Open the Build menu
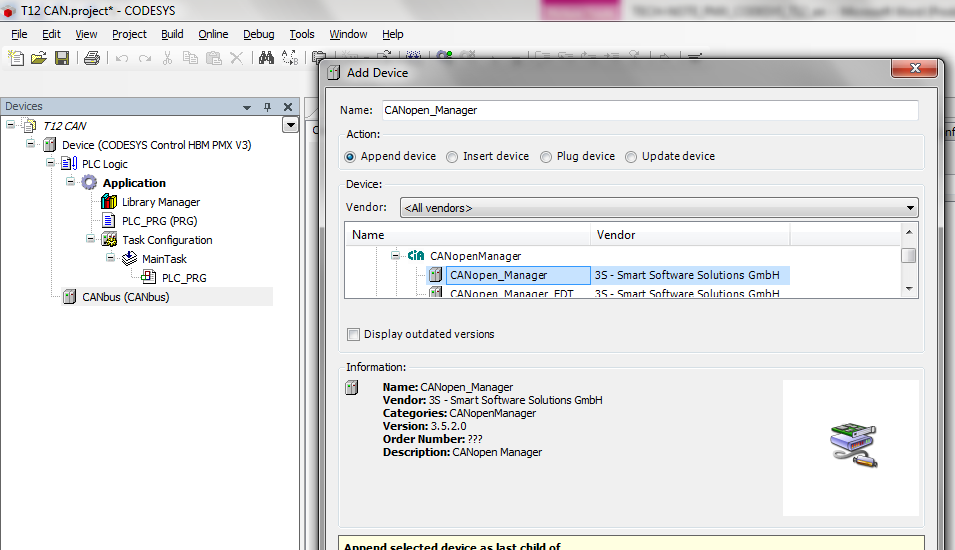This screenshot has height=550, width=955. 172,34
